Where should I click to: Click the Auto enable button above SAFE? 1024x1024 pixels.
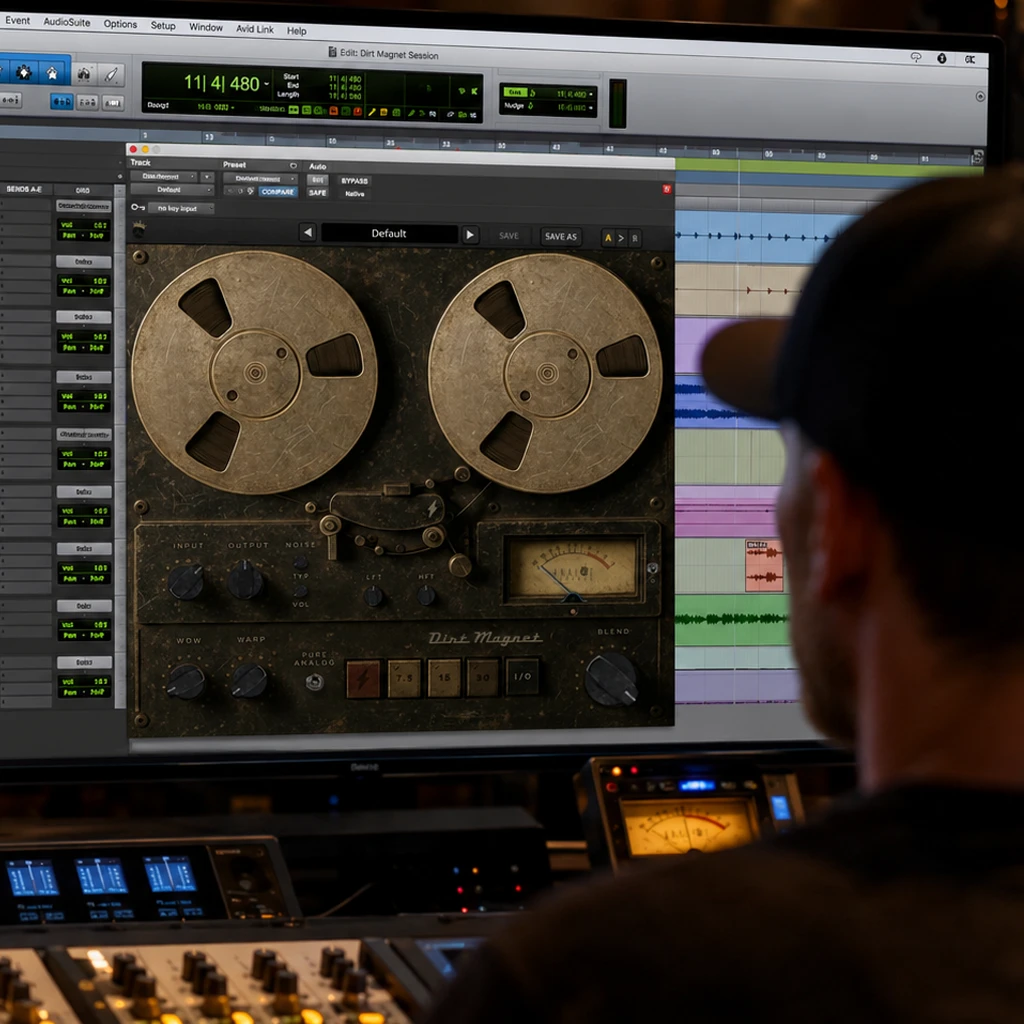317,180
